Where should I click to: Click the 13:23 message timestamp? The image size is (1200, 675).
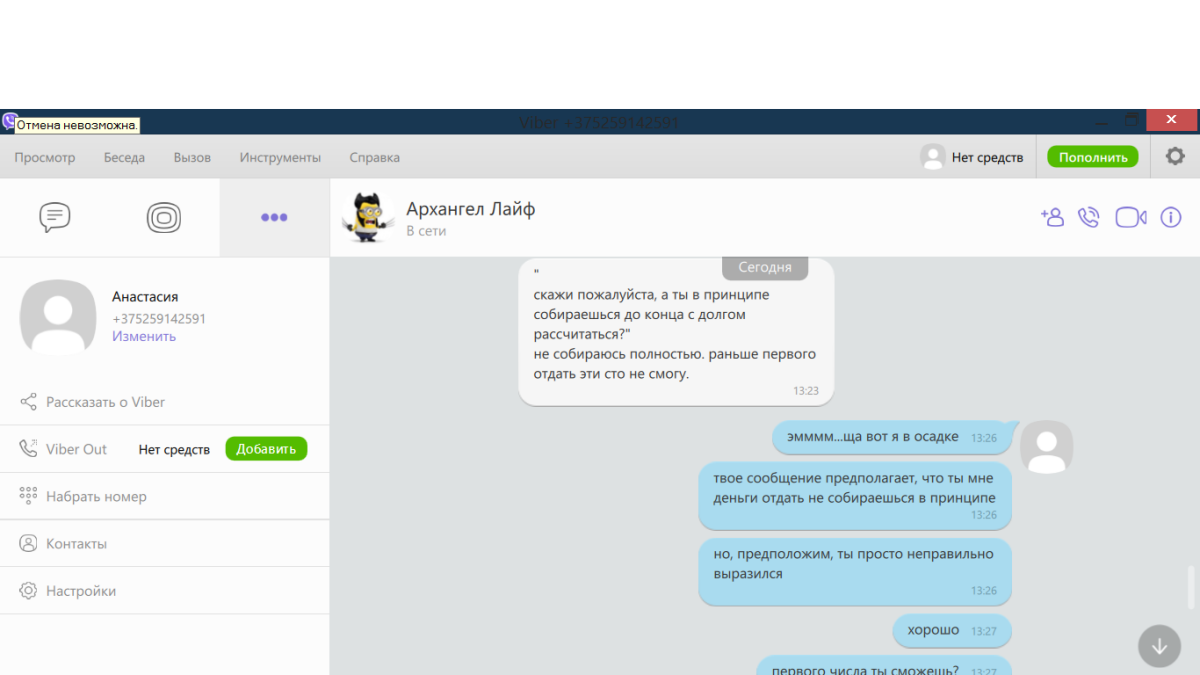pyautogui.click(x=806, y=391)
